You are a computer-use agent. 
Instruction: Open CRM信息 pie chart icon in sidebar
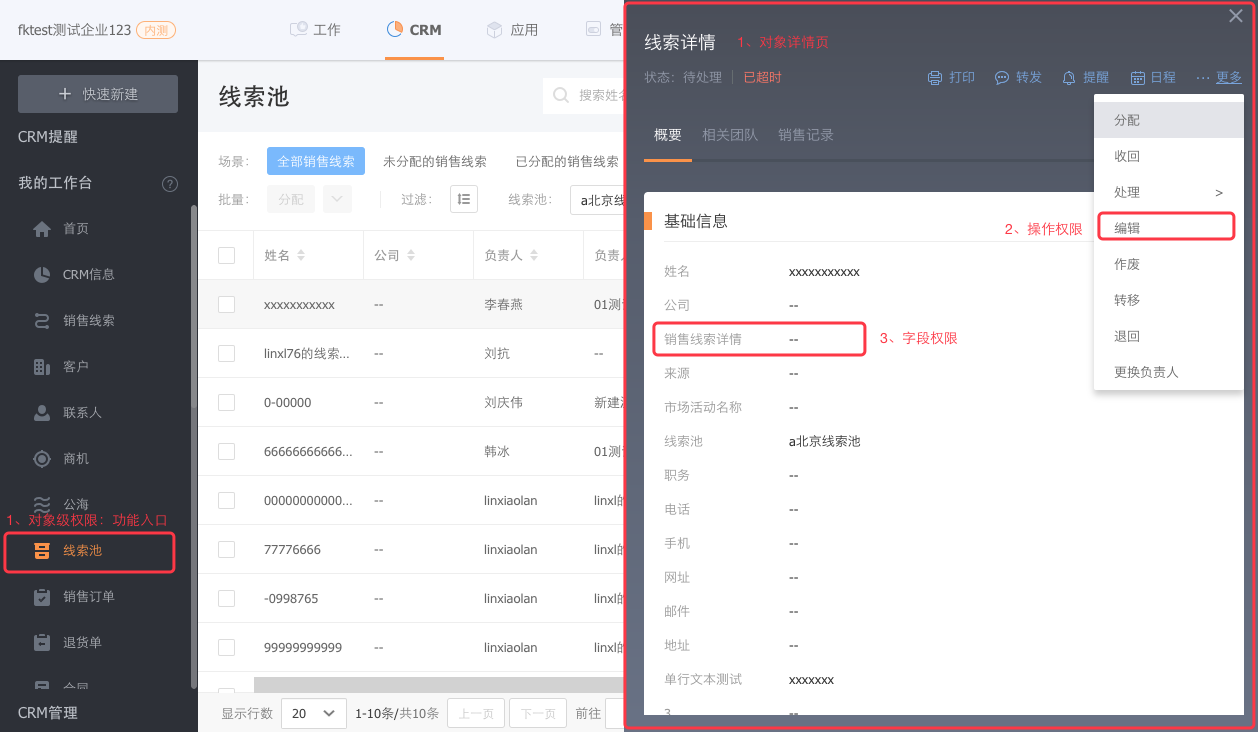[x=42, y=275]
